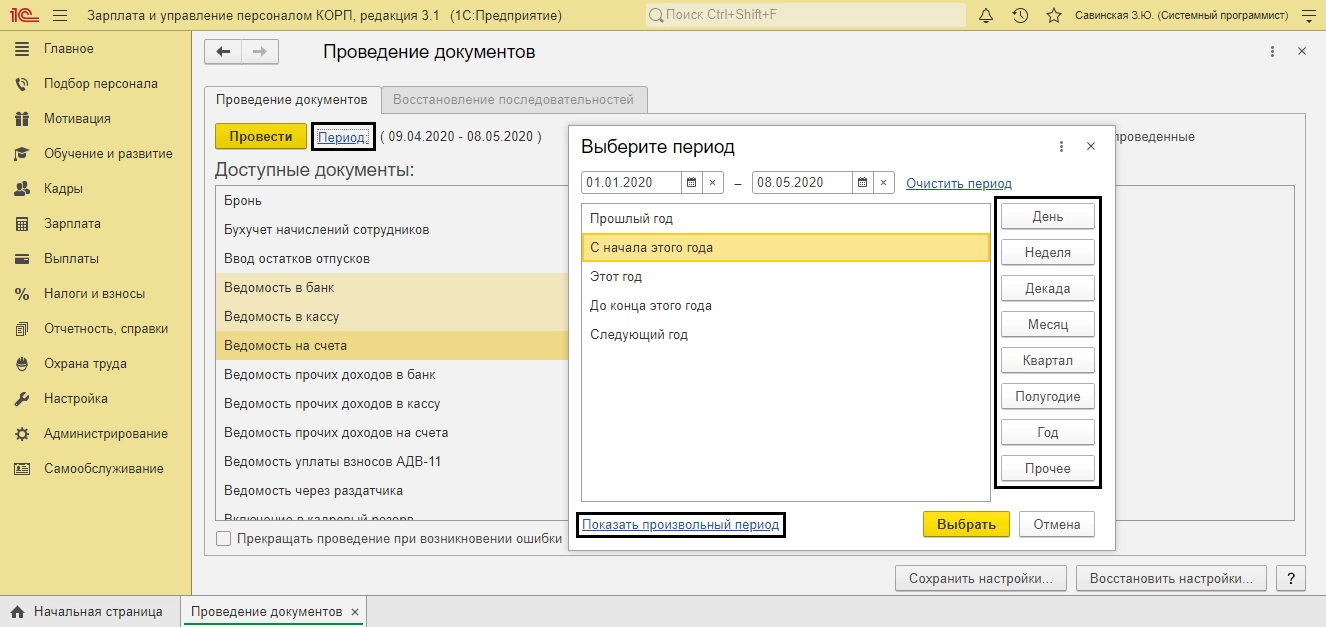Screen dimensions: 1326x627
Task: Select the Декада period button
Action: coord(1048,289)
